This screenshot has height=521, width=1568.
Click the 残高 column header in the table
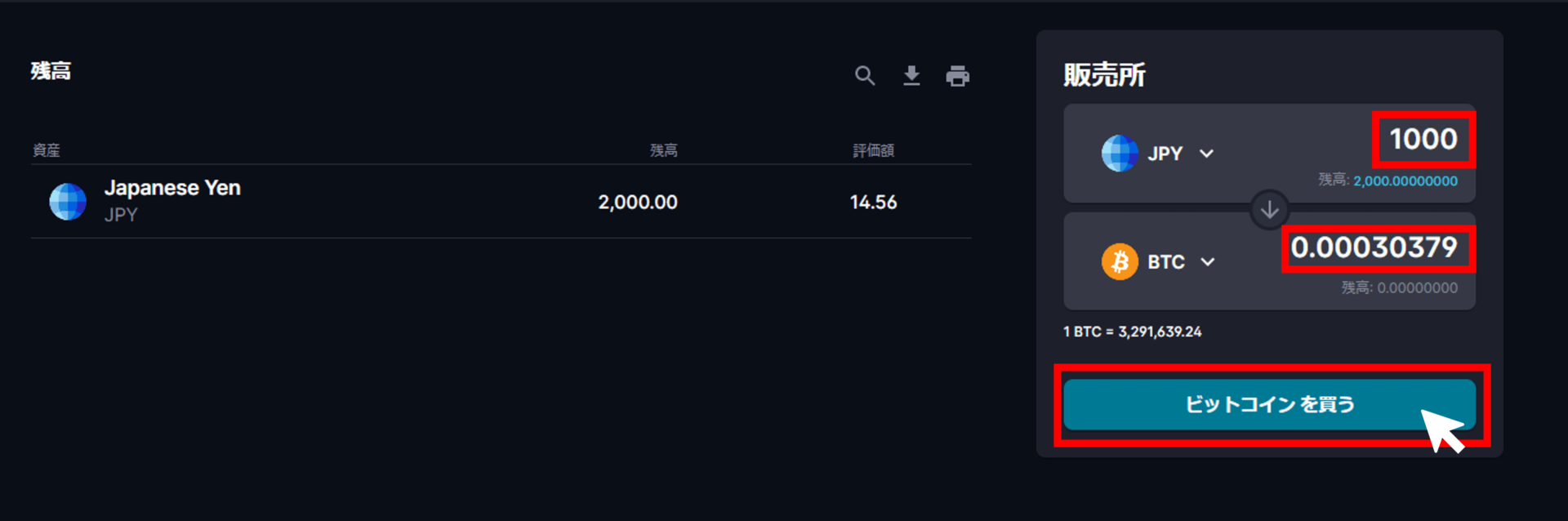(663, 150)
